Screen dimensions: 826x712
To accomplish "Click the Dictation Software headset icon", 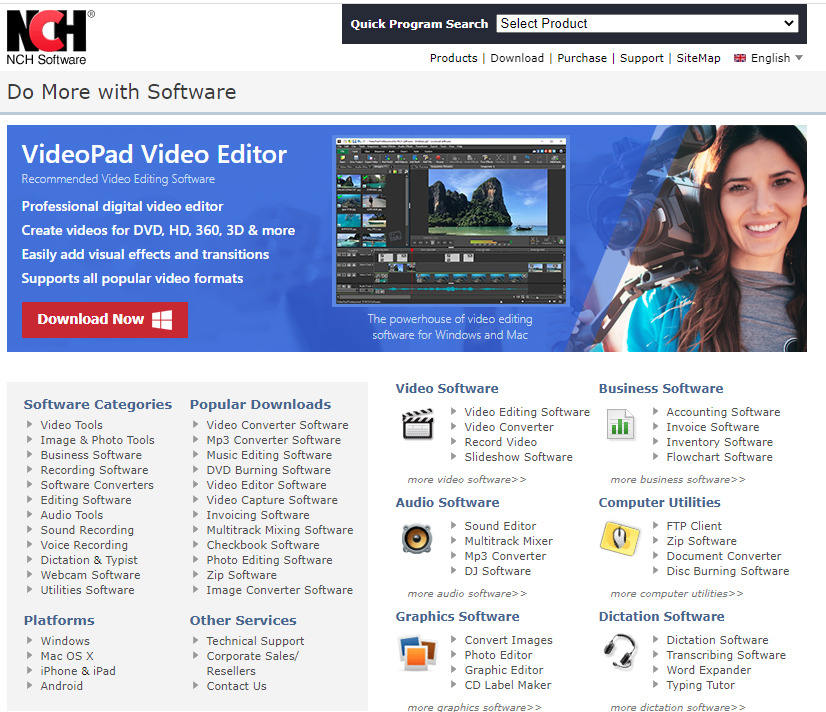I will (x=620, y=651).
